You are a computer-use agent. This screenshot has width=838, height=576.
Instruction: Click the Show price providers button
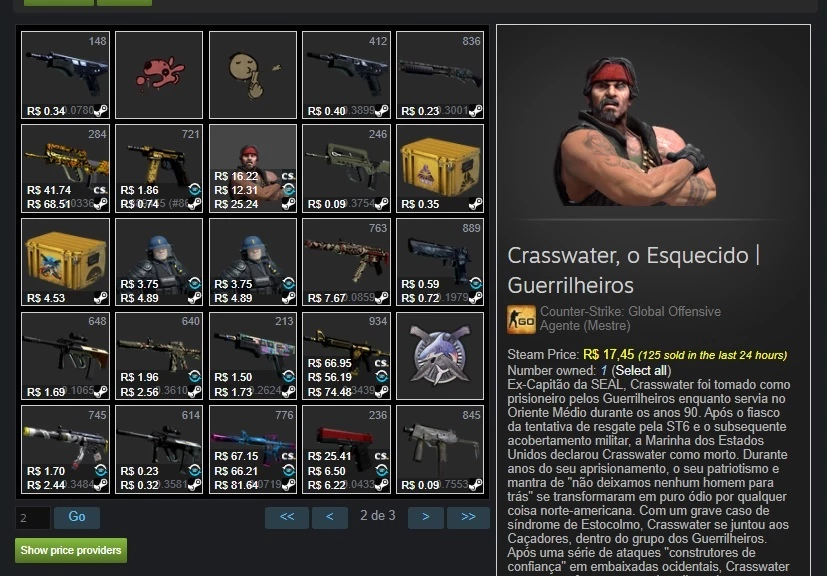click(x=71, y=550)
